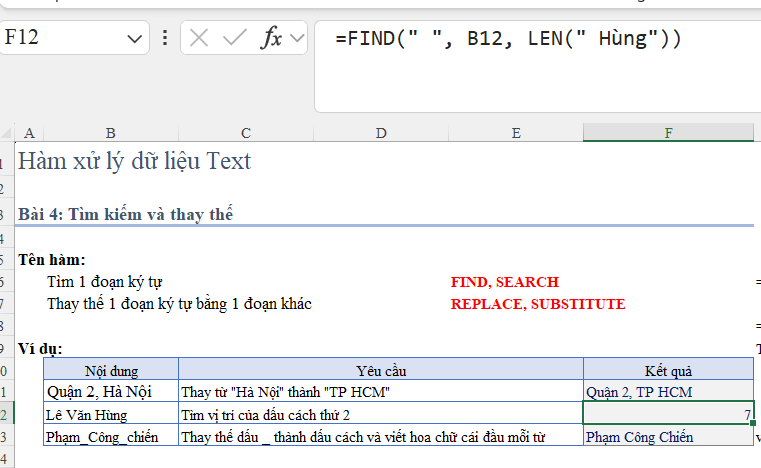Select column E header

(x=515, y=133)
